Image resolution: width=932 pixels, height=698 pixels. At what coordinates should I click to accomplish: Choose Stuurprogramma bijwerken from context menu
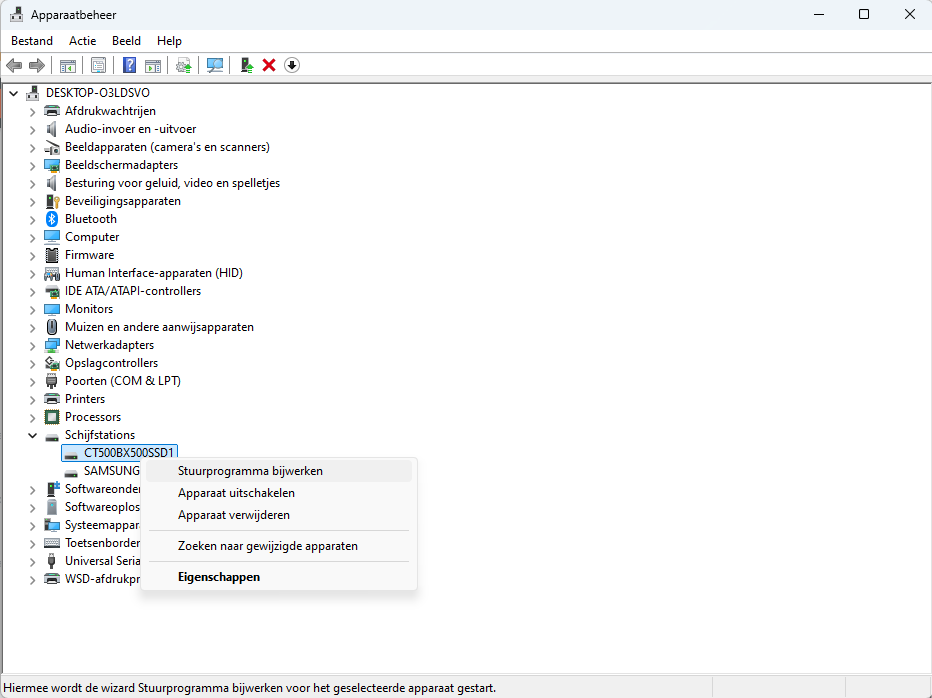pyautogui.click(x=279, y=471)
